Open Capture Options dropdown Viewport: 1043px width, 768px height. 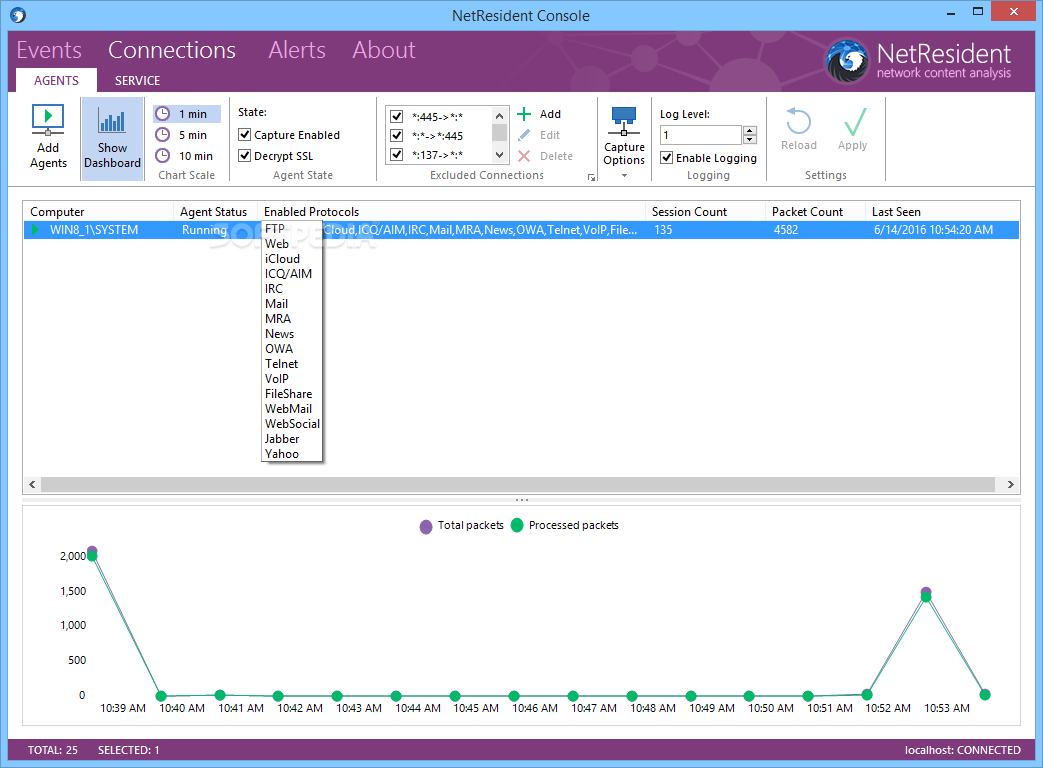coord(624,176)
